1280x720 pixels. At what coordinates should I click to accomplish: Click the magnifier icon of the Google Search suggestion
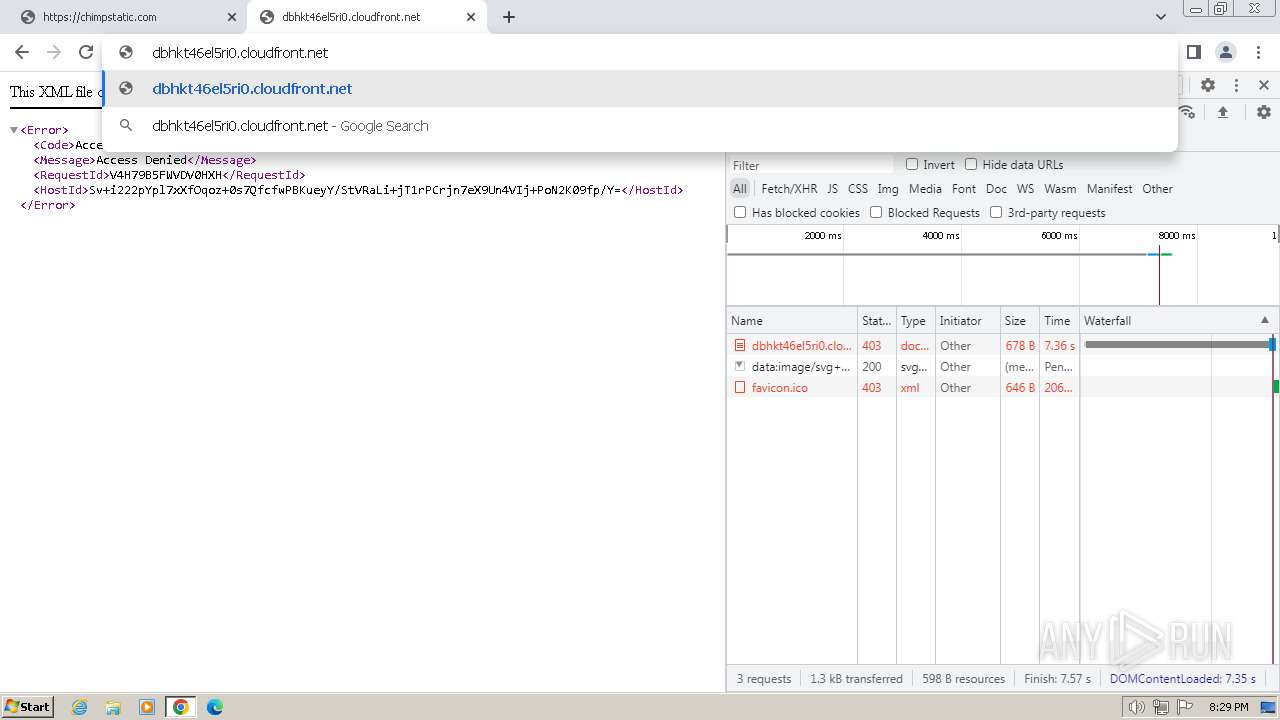pos(126,126)
